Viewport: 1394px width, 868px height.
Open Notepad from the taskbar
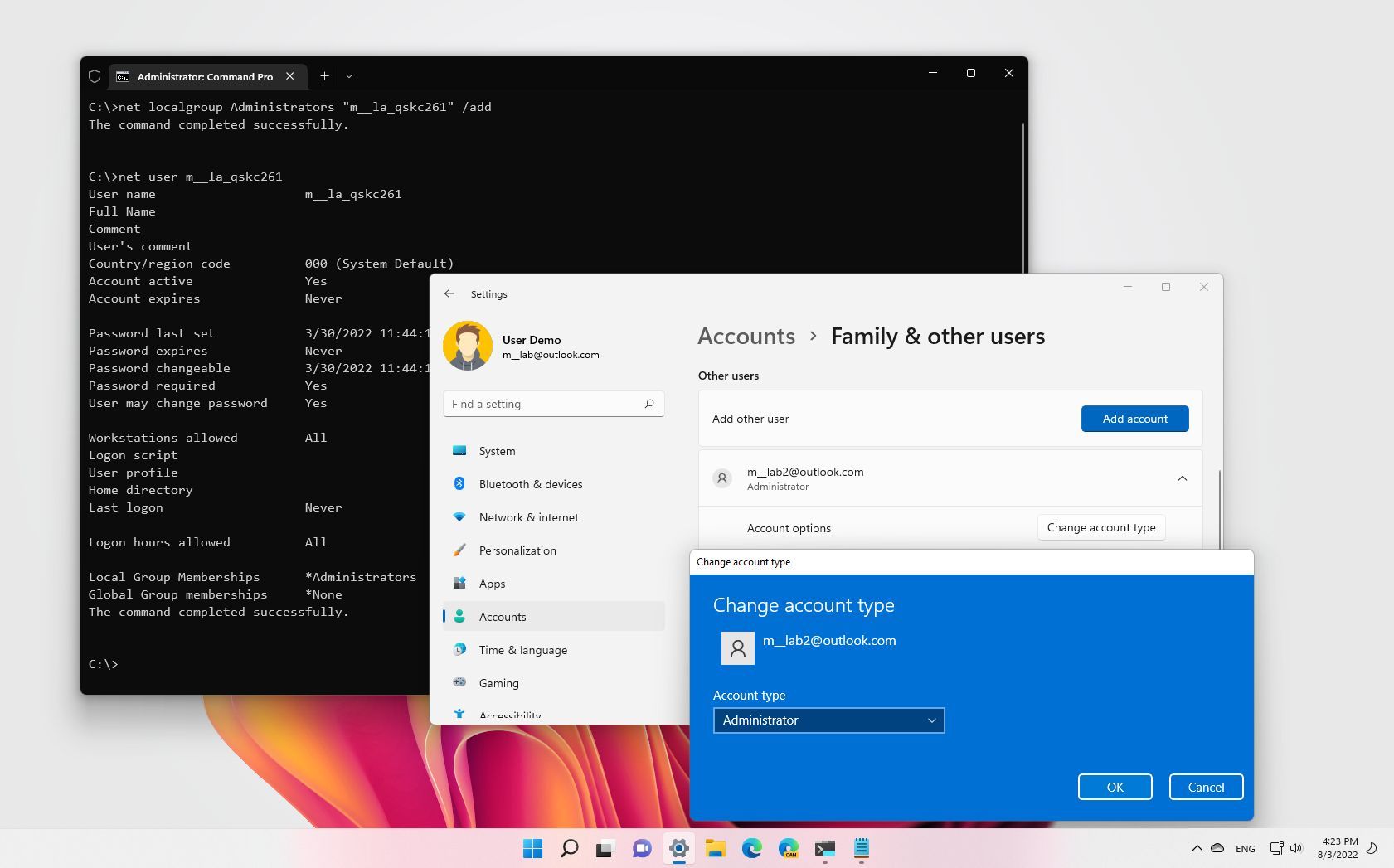coord(861,848)
